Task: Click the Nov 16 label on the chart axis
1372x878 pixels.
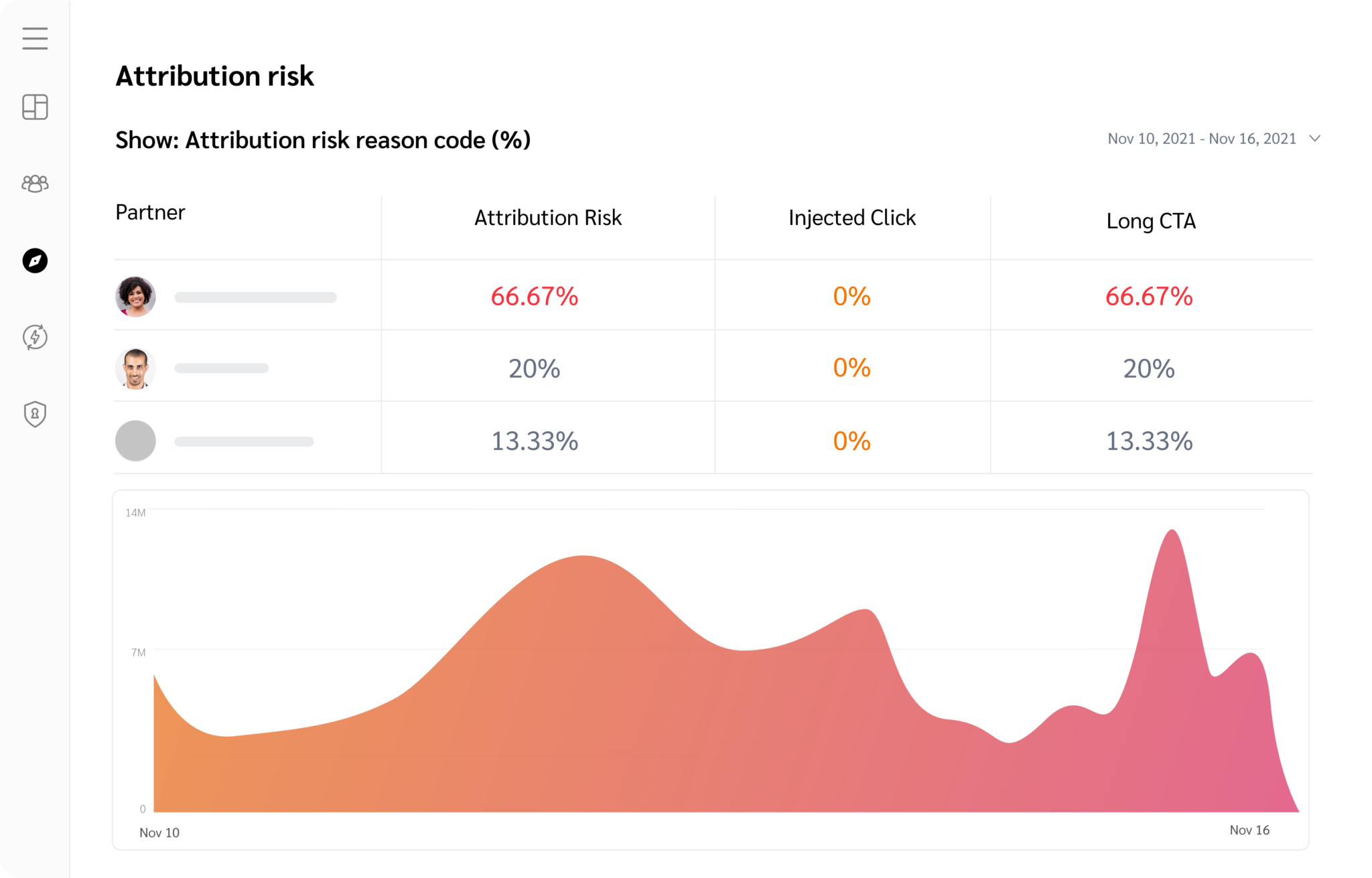Action: pos(1251,830)
